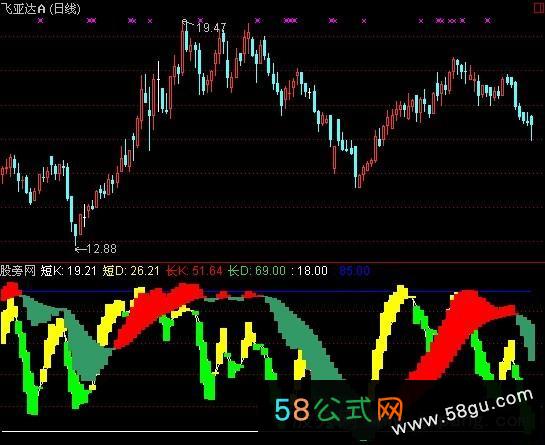Image resolution: width=545 pixels, height=445 pixels.
Task: Open the www.58gu.com watermark link
Action: point(462,412)
